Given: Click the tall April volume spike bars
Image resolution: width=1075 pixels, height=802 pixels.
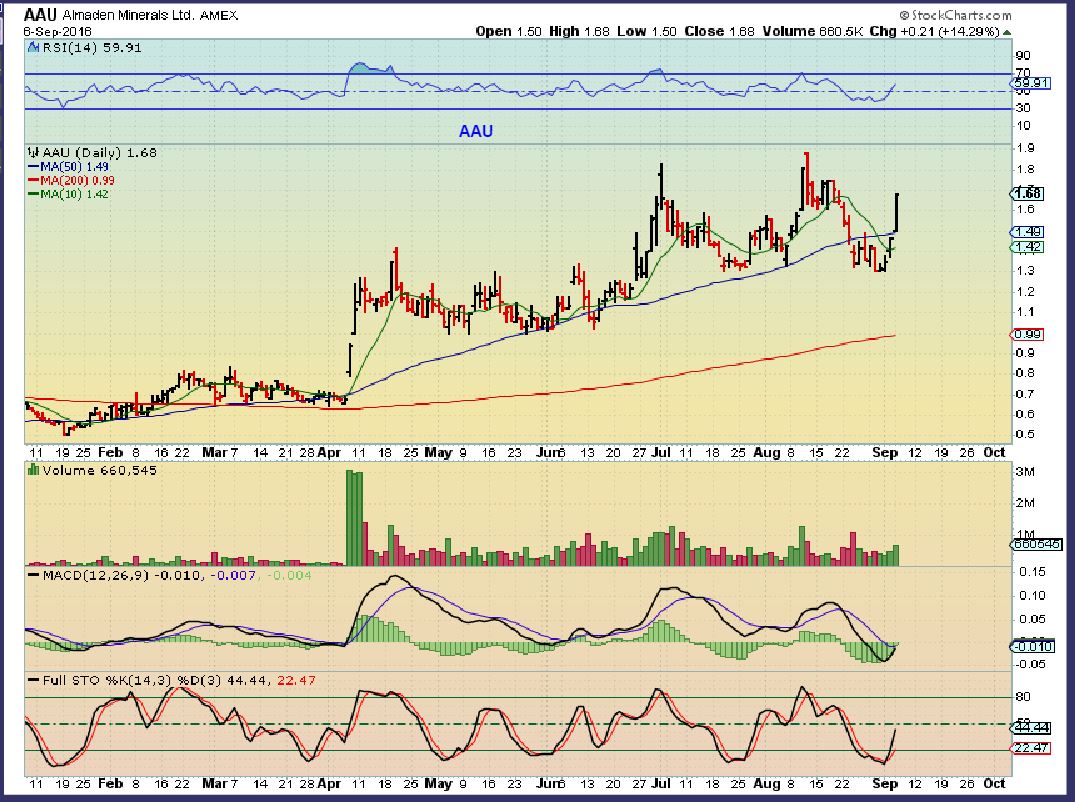Looking at the screenshot, I should pos(354,518).
